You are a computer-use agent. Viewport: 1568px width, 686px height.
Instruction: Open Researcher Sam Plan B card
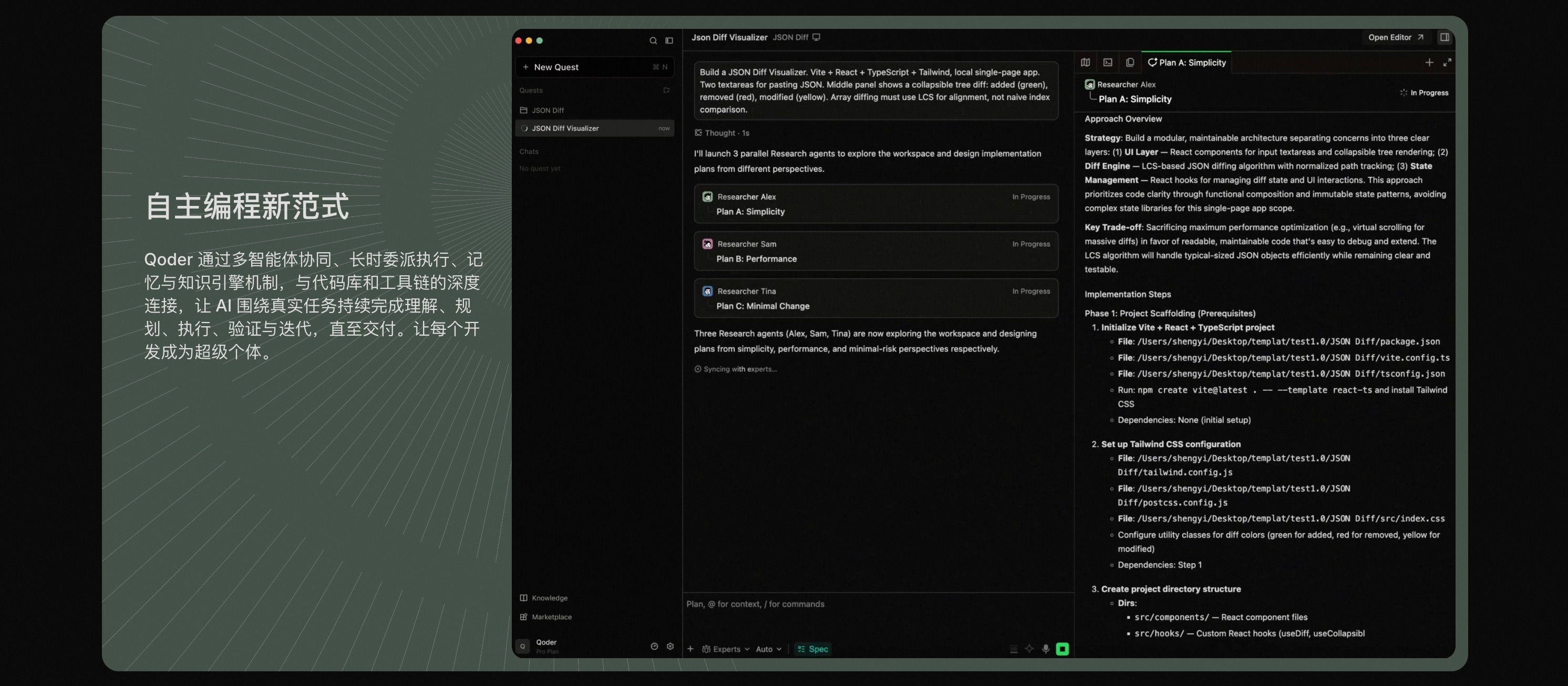pyautogui.click(x=876, y=251)
